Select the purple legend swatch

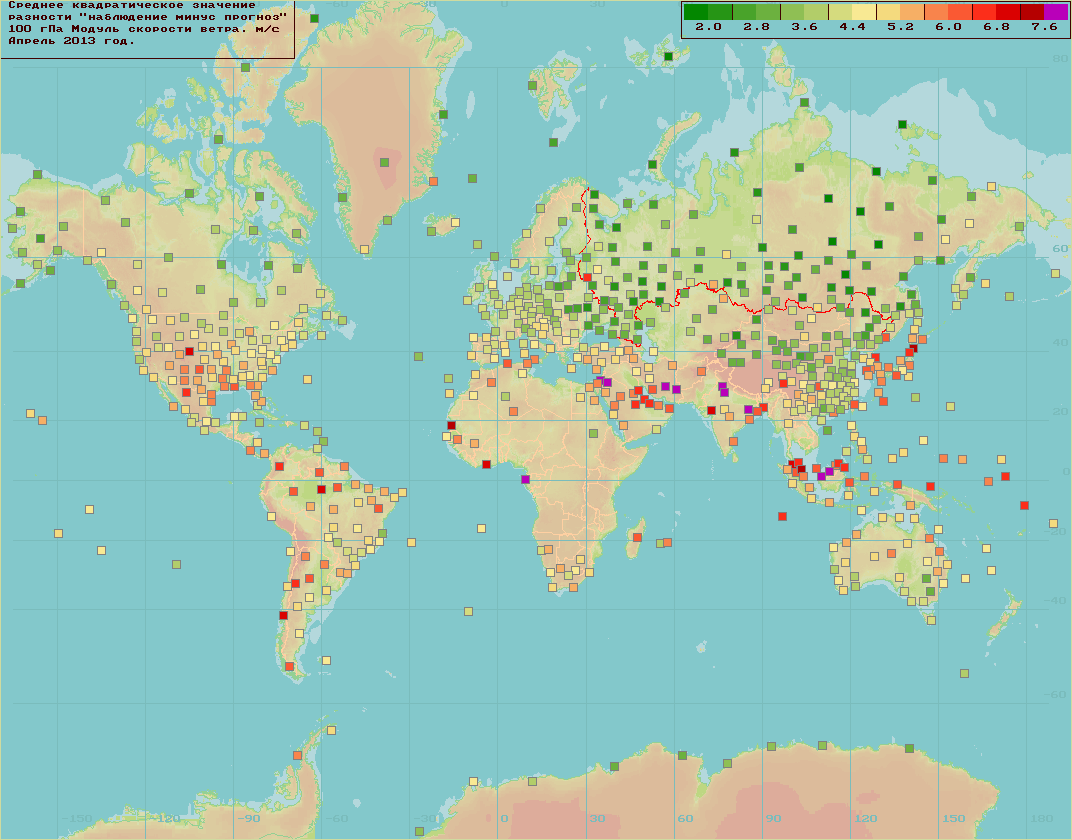click(x=1056, y=12)
